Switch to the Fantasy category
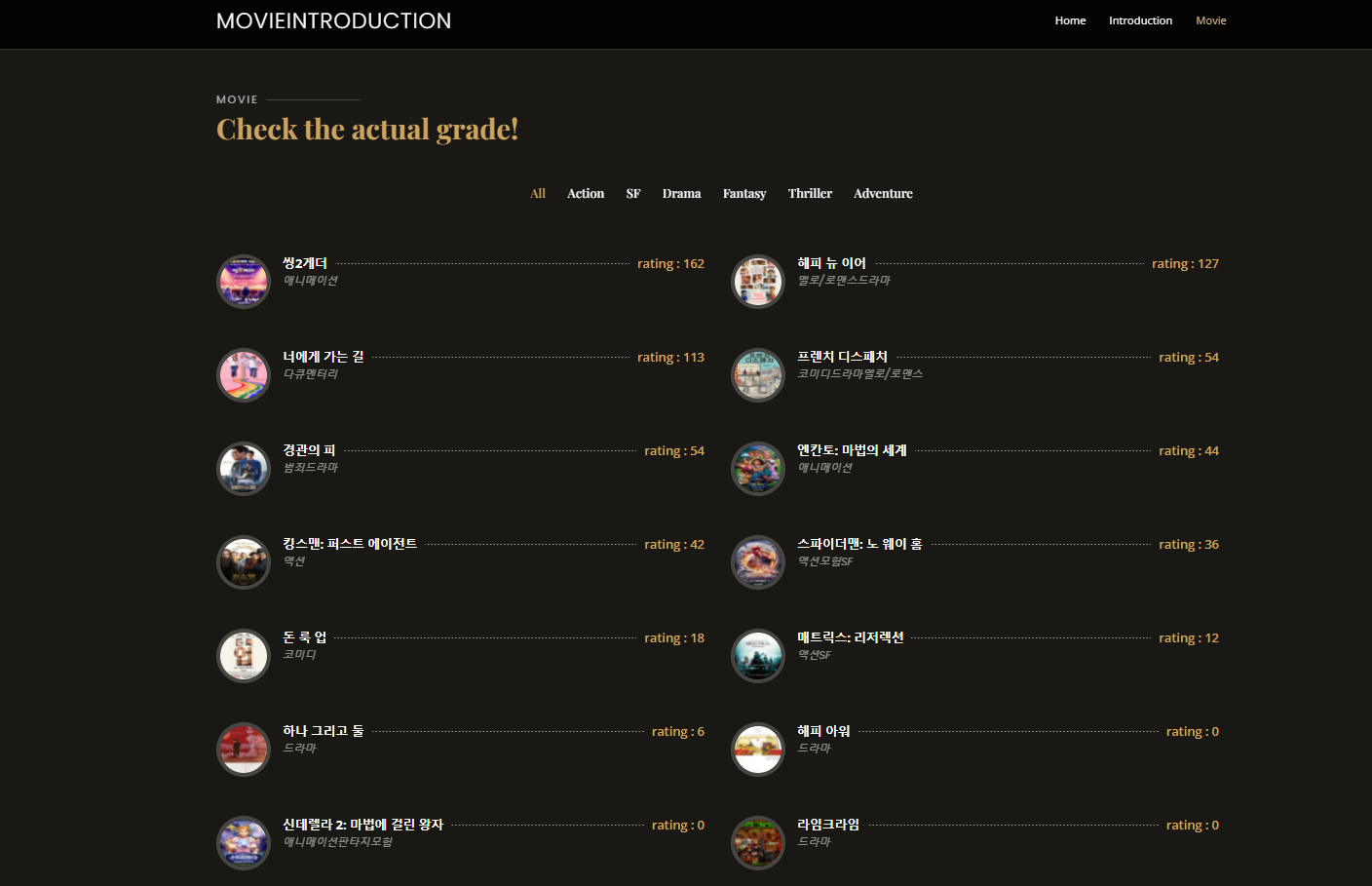Screen dimensions: 1372x886 pyautogui.click(x=743, y=193)
